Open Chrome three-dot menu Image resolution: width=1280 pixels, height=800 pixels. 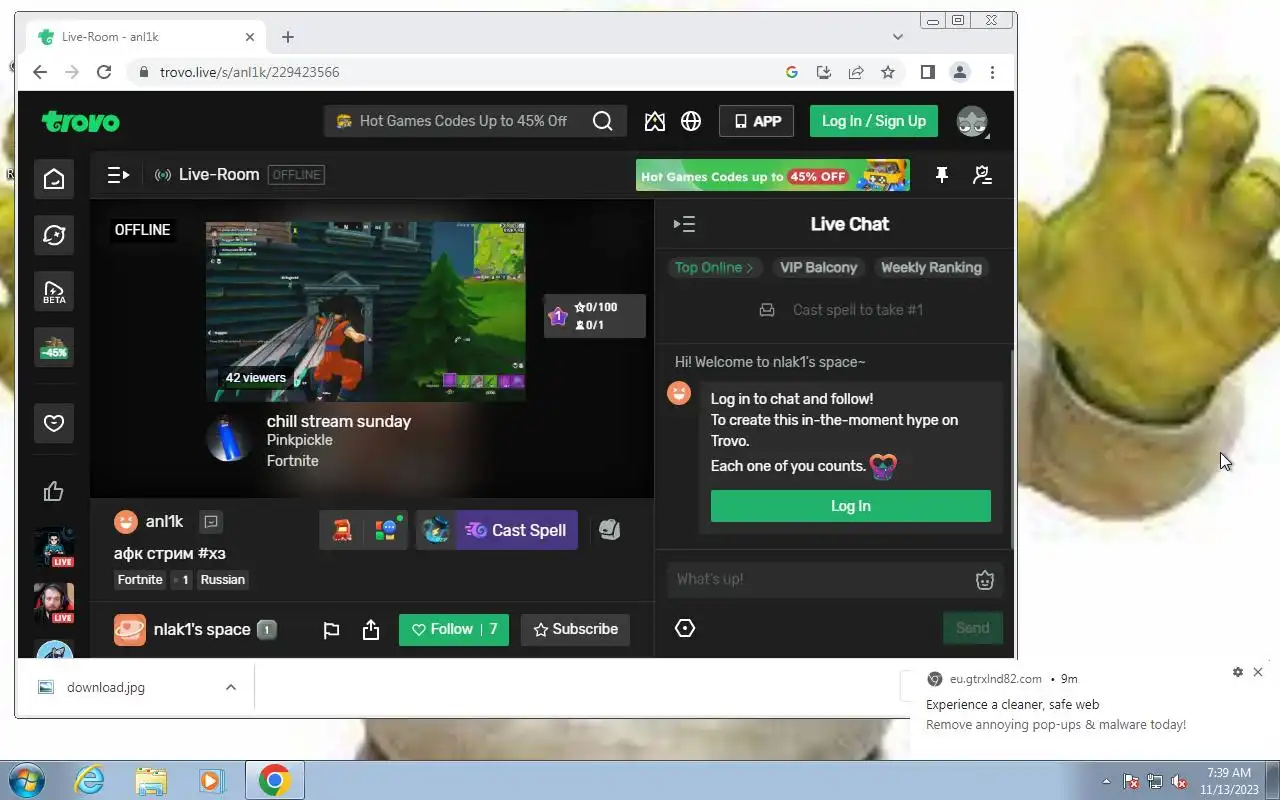992,72
